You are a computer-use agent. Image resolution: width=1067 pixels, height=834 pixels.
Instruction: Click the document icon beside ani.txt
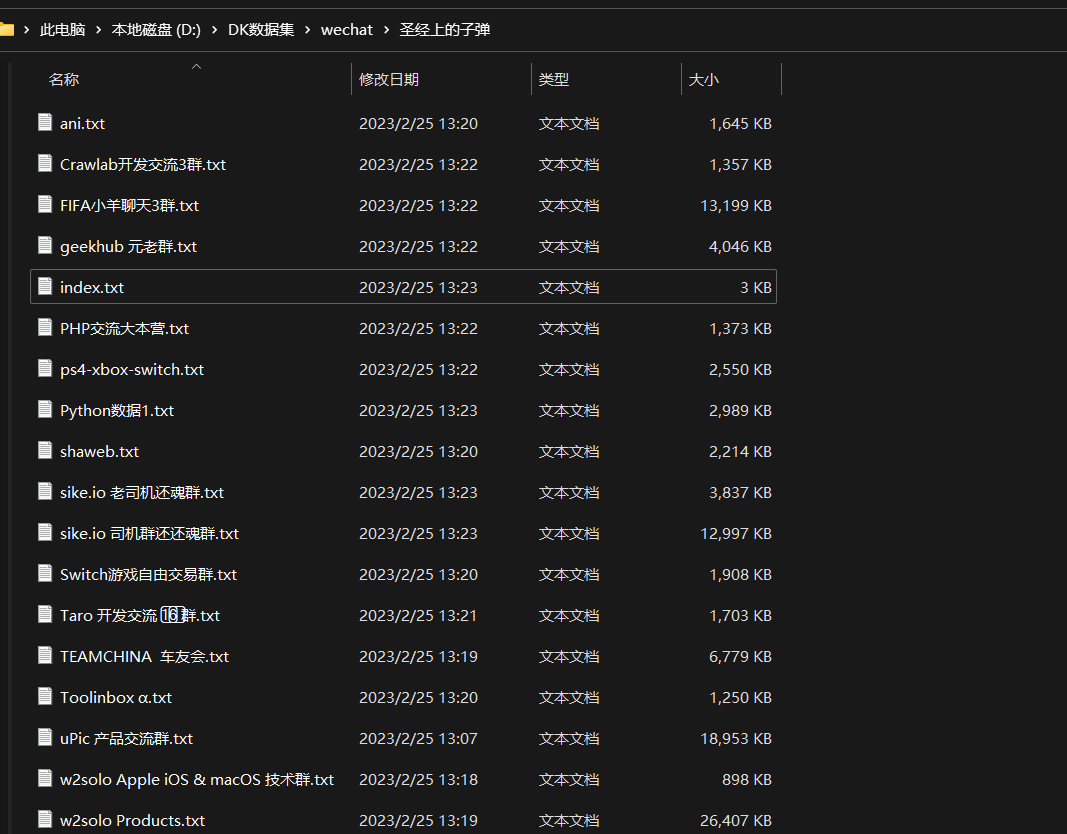pos(44,123)
